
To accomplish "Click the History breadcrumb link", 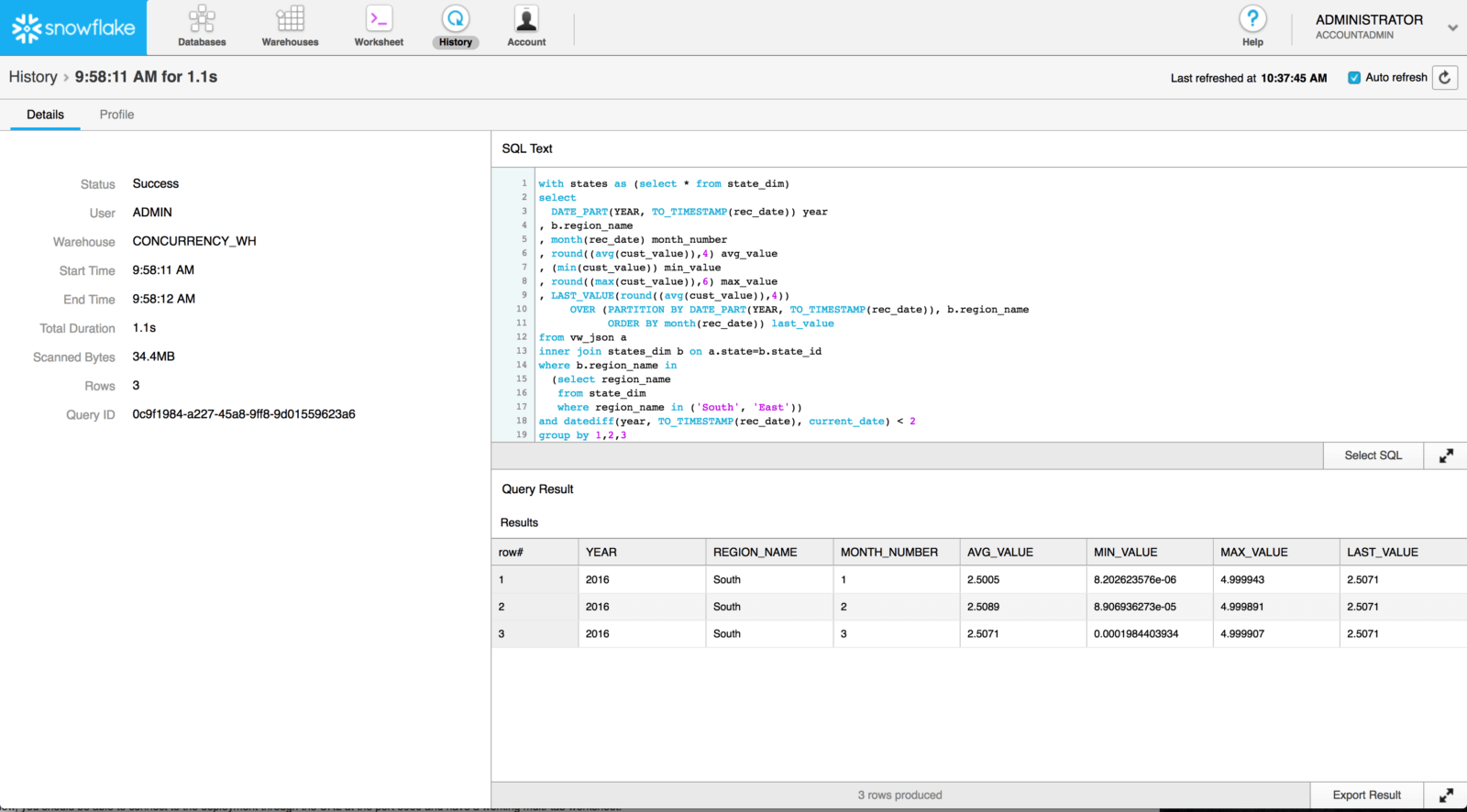I will pos(33,77).
